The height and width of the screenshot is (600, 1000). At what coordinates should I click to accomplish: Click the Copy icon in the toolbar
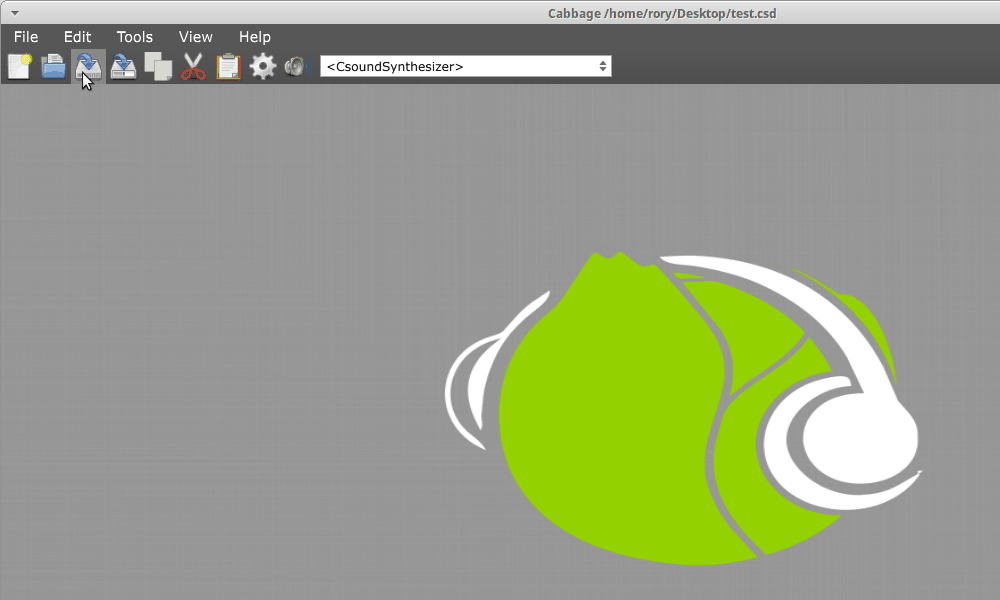(x=158, y=67)
